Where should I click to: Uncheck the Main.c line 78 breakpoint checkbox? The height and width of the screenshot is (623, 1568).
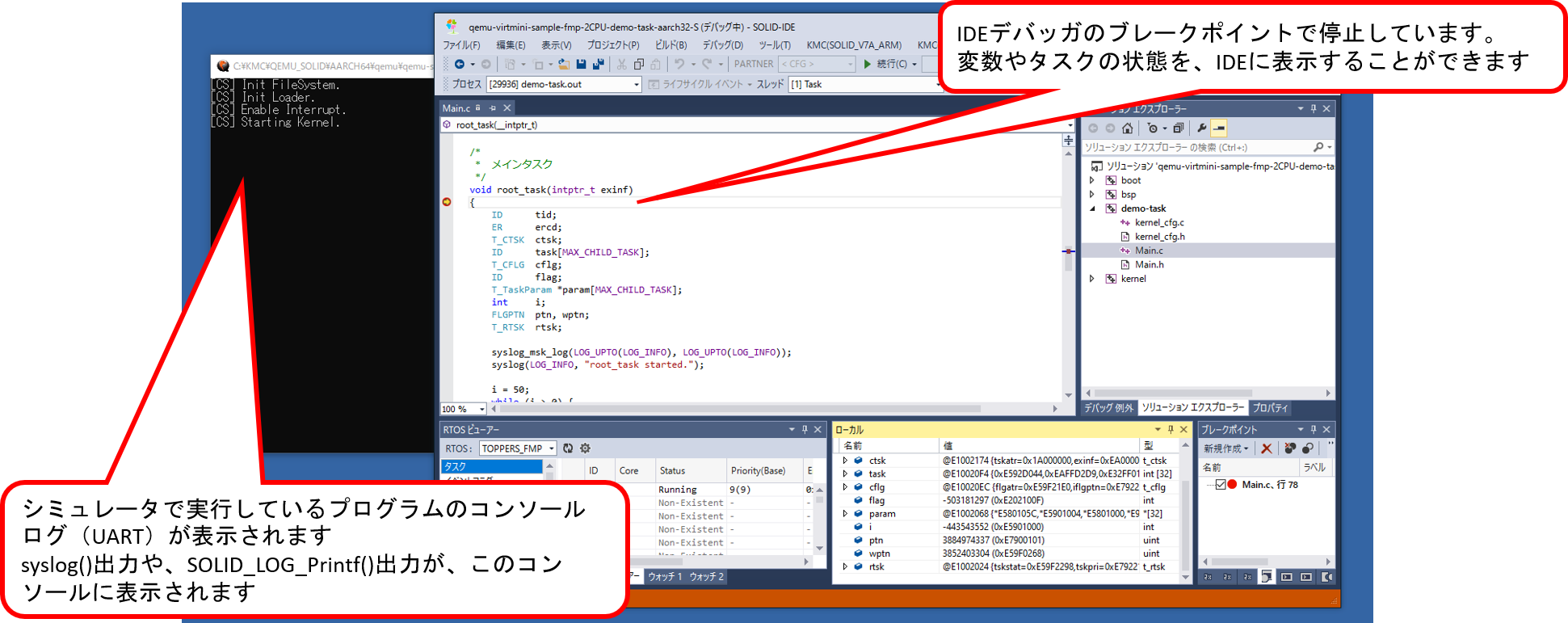click(1221, 485)
